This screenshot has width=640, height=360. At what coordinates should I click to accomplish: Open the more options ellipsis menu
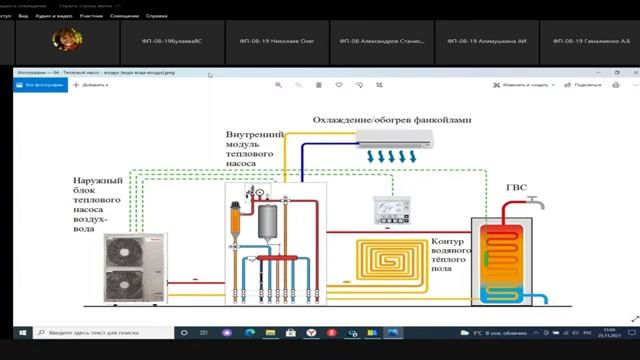[635, 85]
